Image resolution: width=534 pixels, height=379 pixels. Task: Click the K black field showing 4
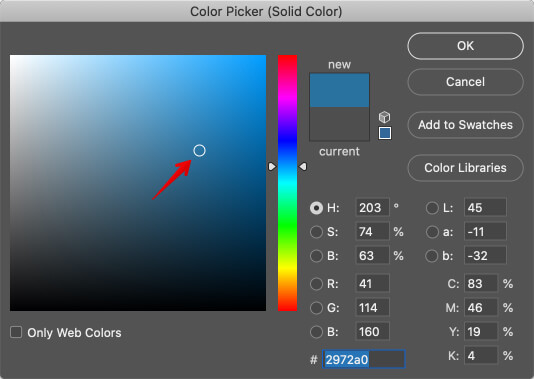point(481,356)
